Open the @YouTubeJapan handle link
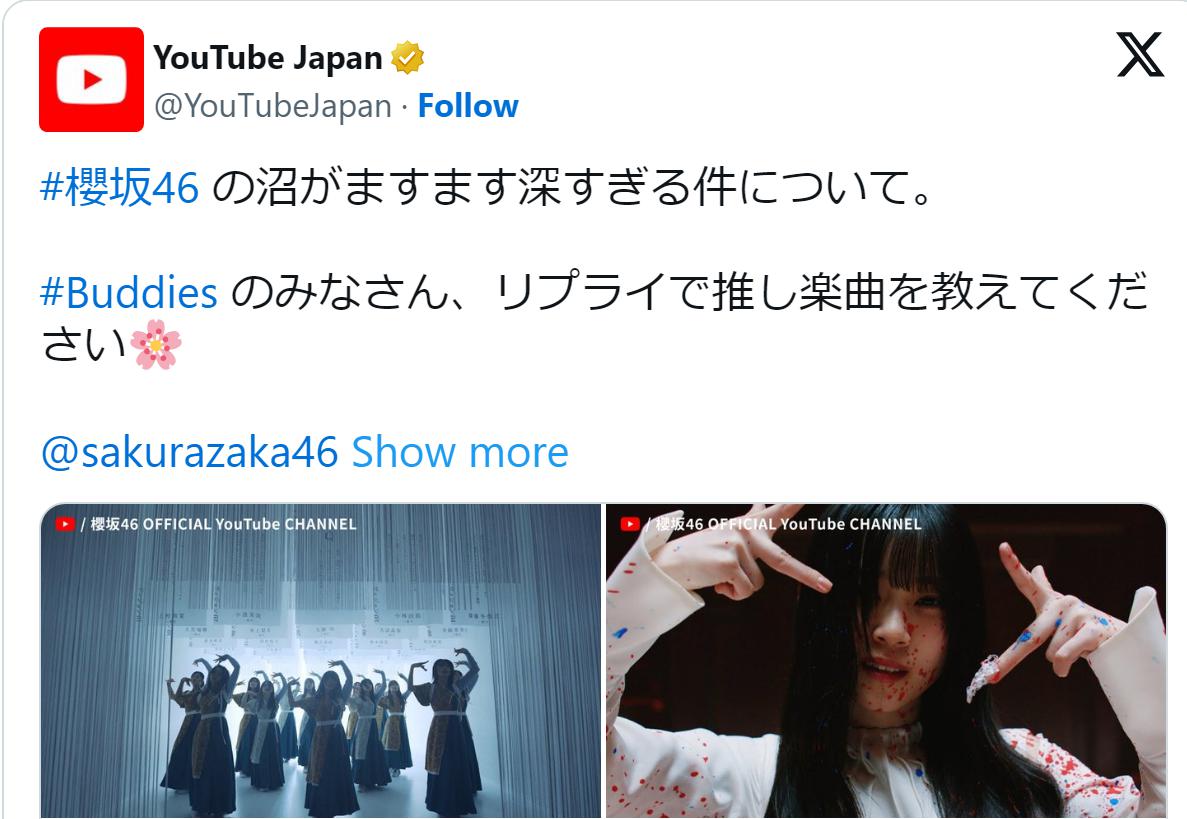Image resolution: width=1187 pixels, height=819 pixels. [x=273, y=107]
